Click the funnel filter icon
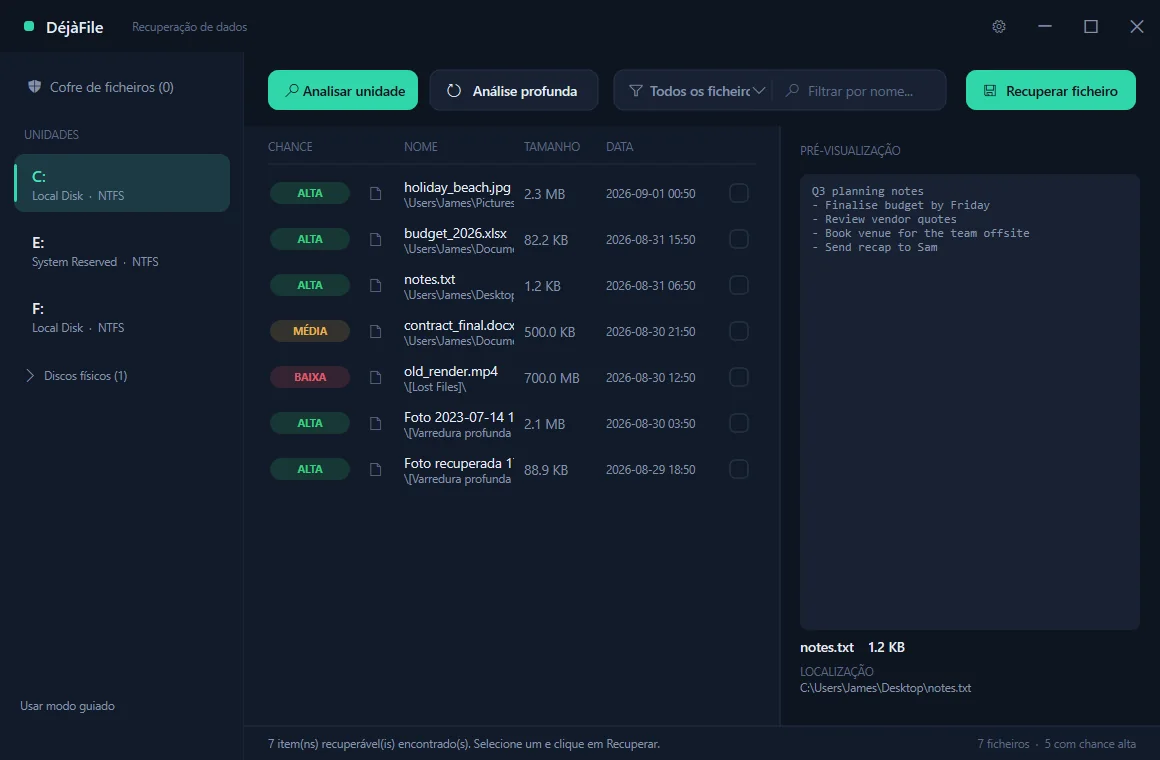Screen dimensions: 1160x760 635,90
